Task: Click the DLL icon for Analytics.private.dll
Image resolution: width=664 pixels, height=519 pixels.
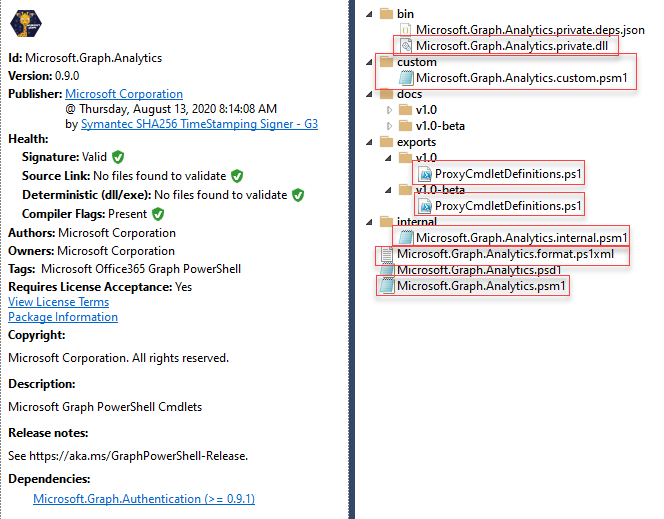Action: [x=406, y=46]
